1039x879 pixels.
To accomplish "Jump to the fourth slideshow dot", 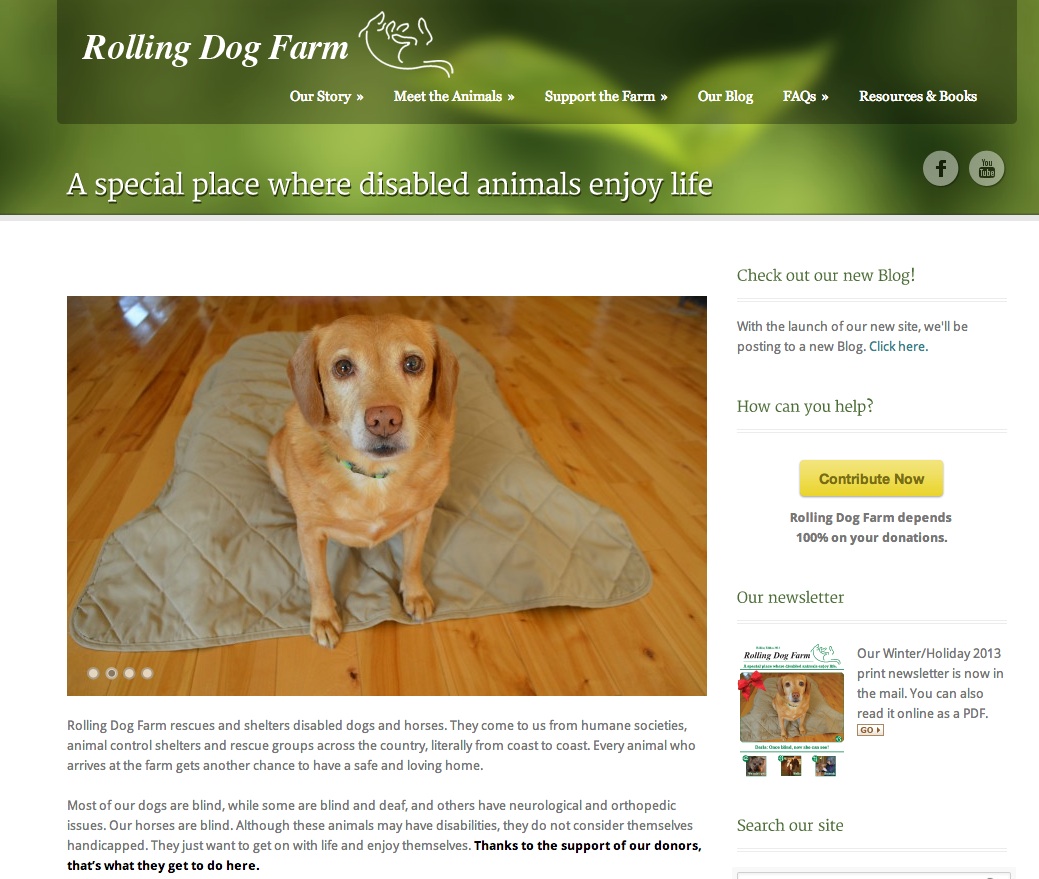I will click(x=147, y=673).
